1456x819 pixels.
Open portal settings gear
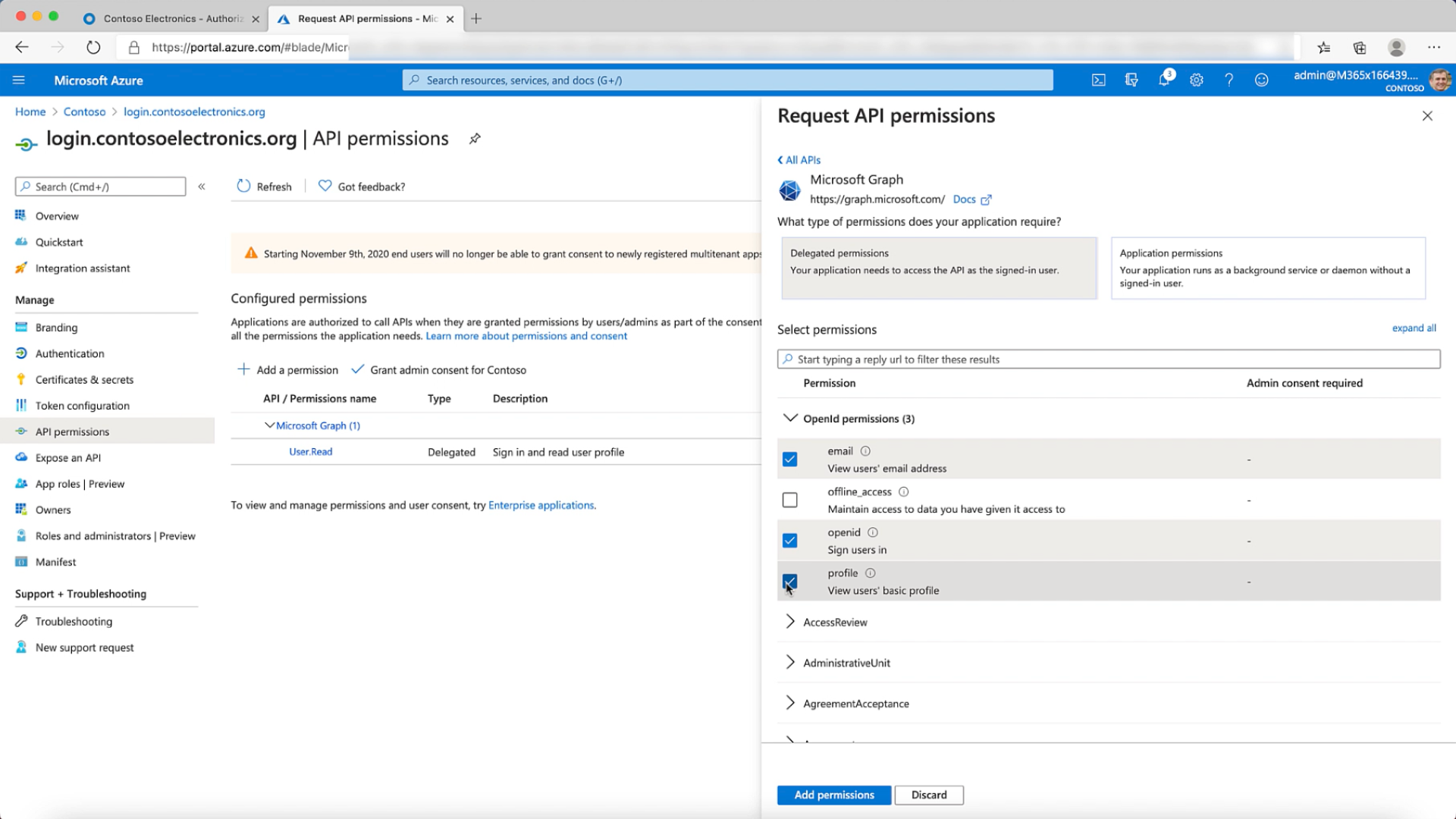pos(1197,80)
